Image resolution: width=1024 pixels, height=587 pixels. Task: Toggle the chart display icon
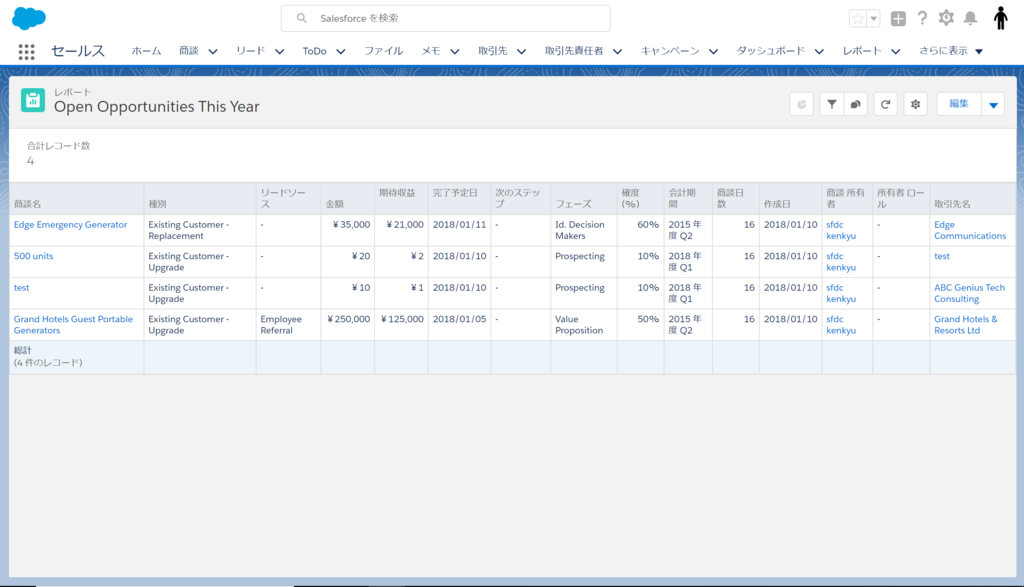pyautogui.click(x=801, y=104)
